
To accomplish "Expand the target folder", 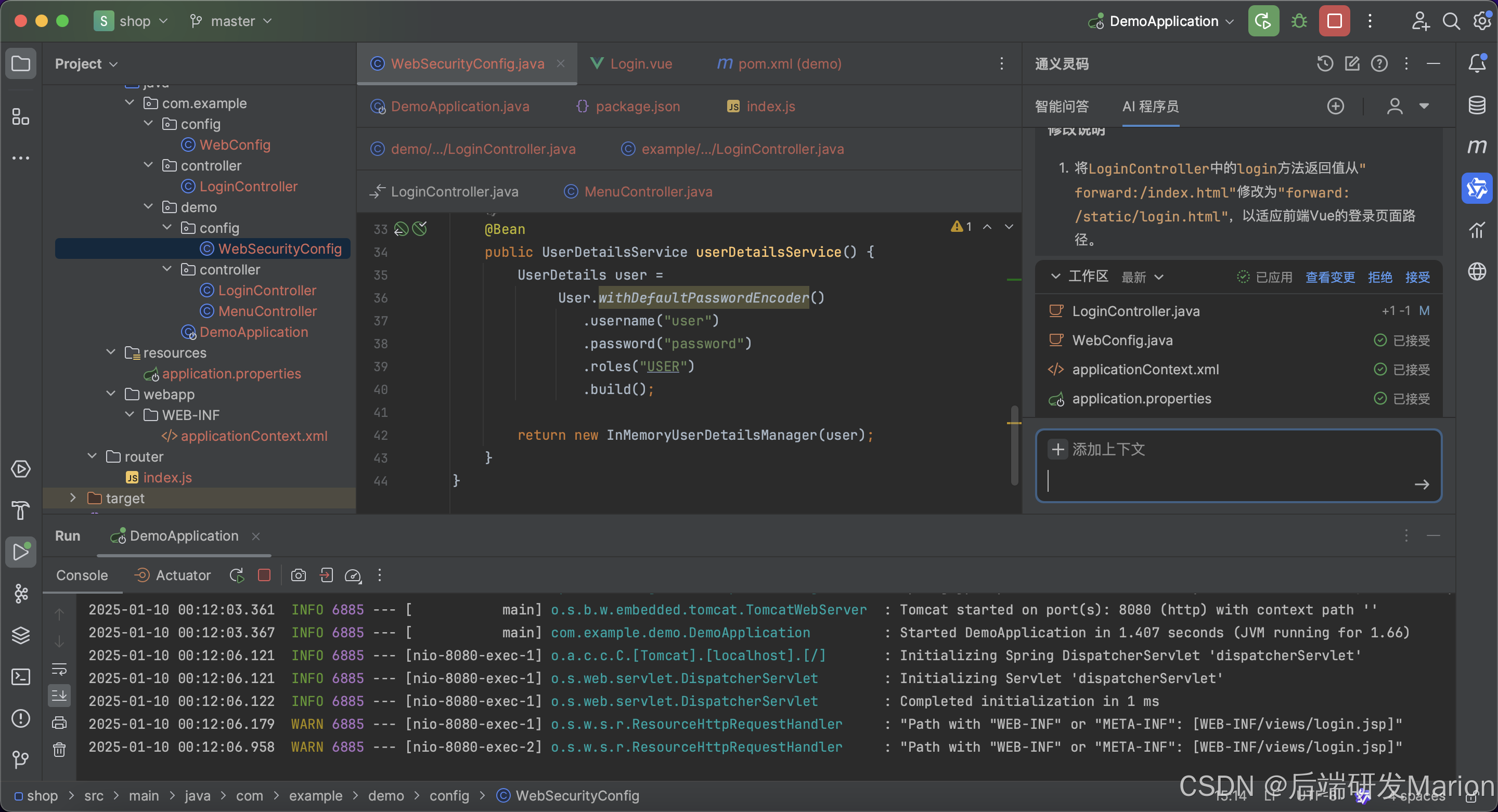I will [x=73, y=497].
